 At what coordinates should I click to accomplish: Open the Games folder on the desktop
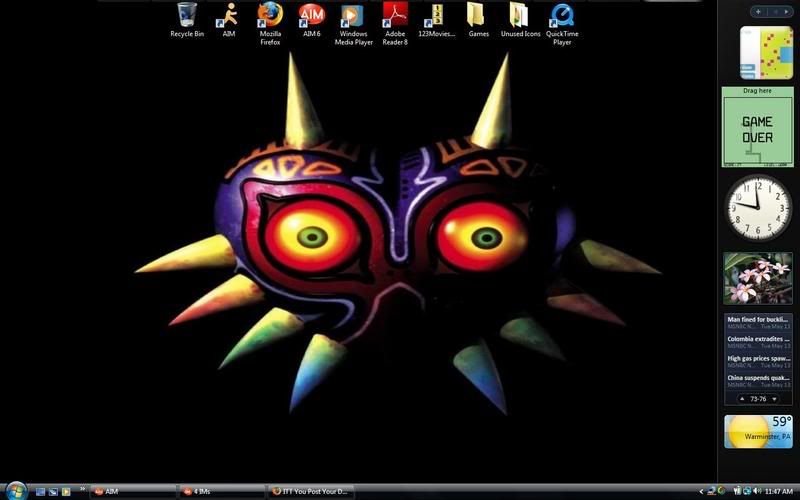coord(479,20)
